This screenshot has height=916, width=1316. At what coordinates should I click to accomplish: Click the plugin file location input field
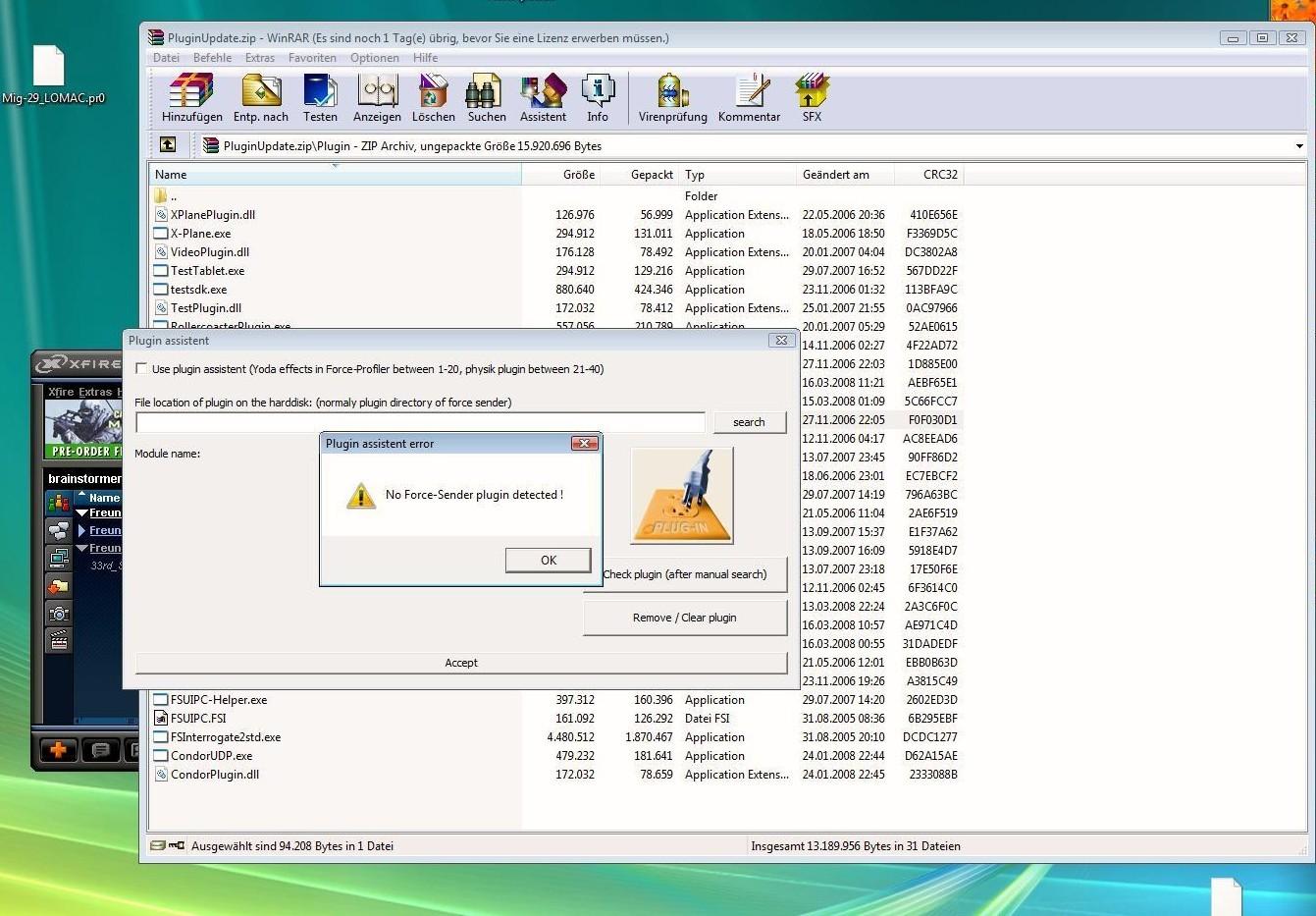[x=420, y=422]
